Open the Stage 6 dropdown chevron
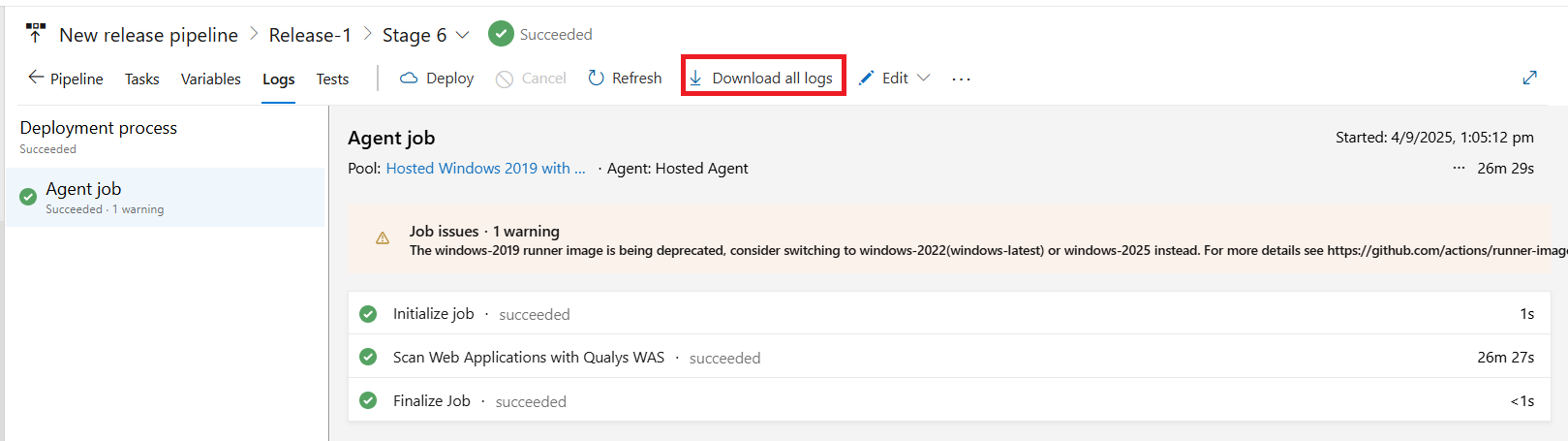 pyautogui.click(x=463, y=35)
